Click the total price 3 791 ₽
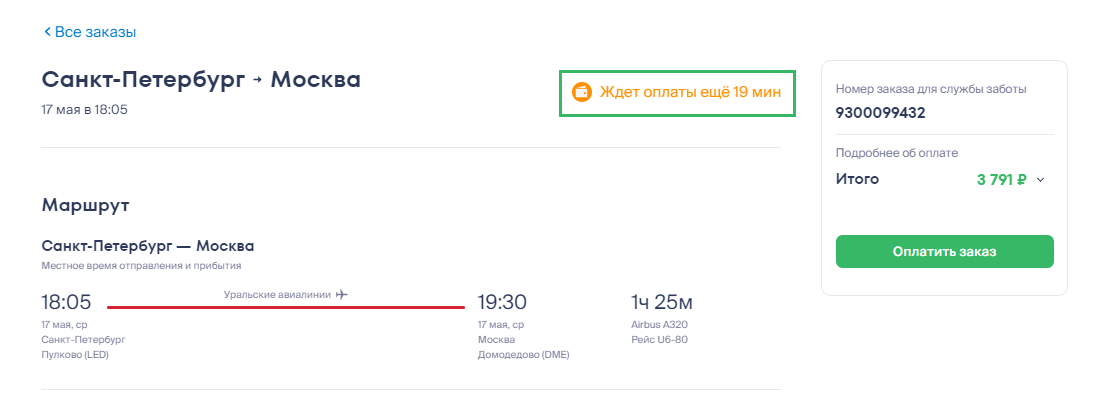The height and width of the screenshot is (404, 1106). [x=1001, y=180]
